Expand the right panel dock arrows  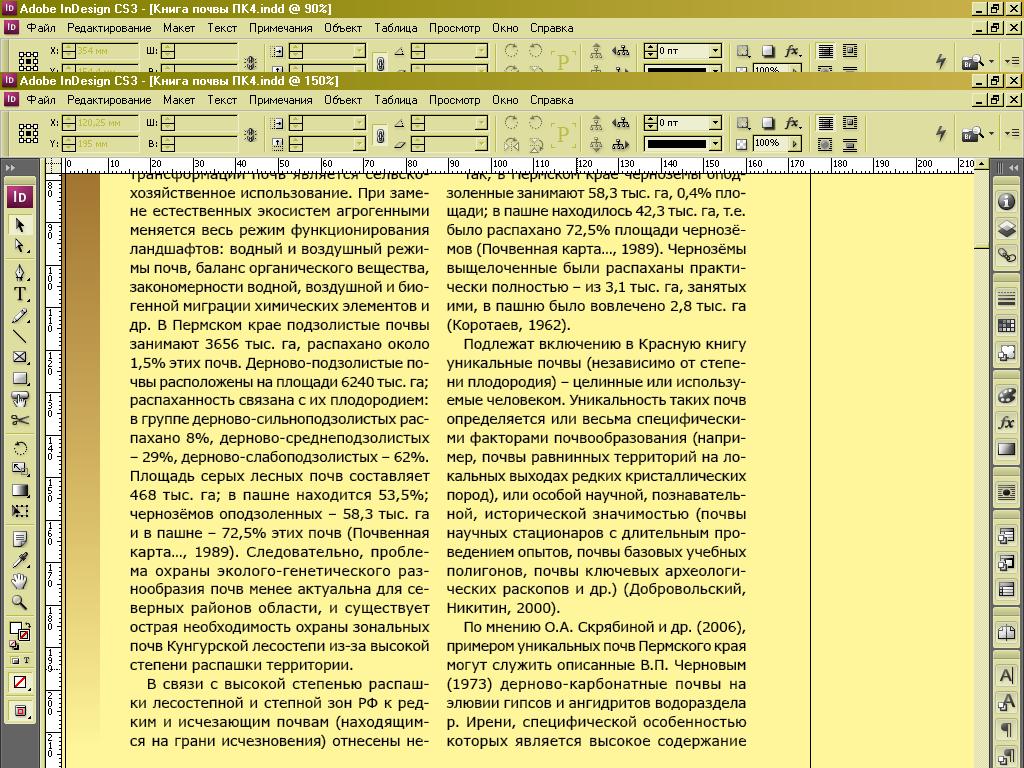1013,168
